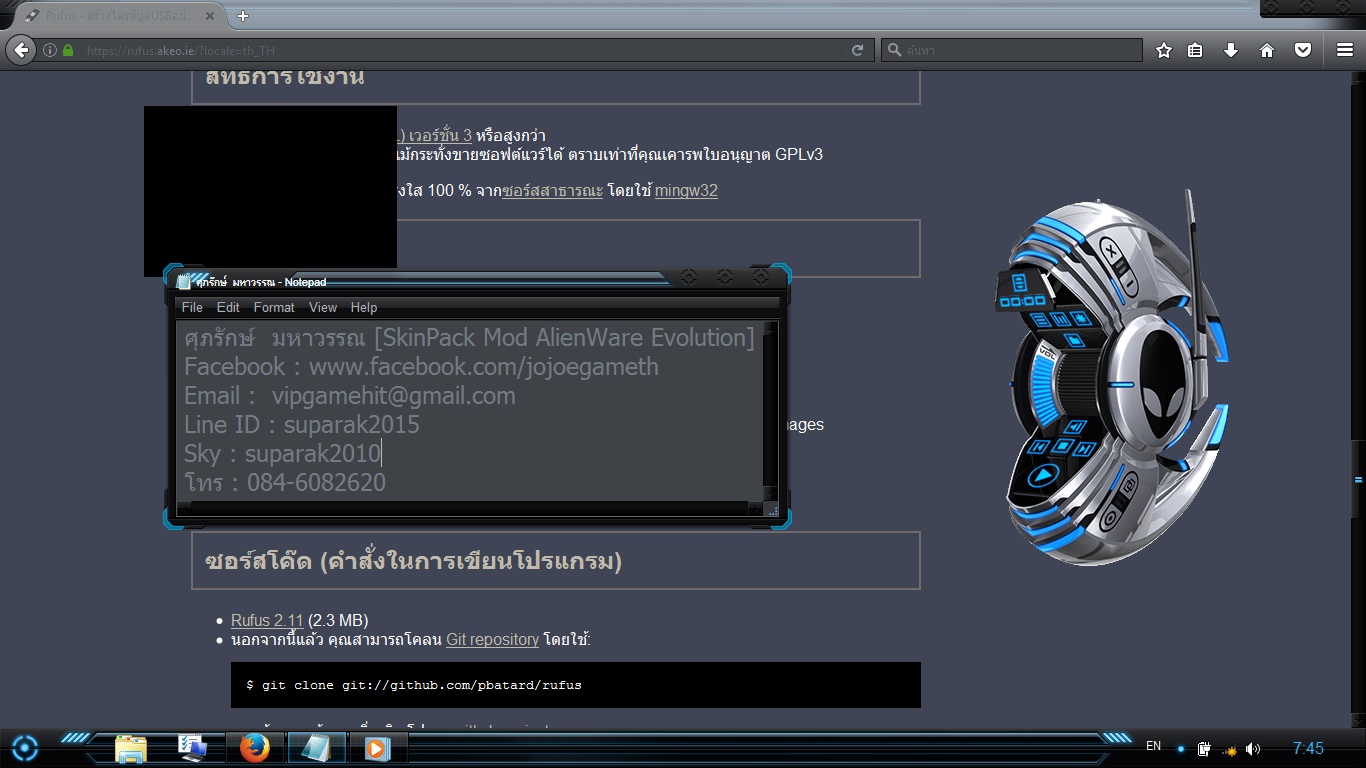Click the phone number line in Notepad
This screenshot has width=1366, height=768.
click(285, 484)
